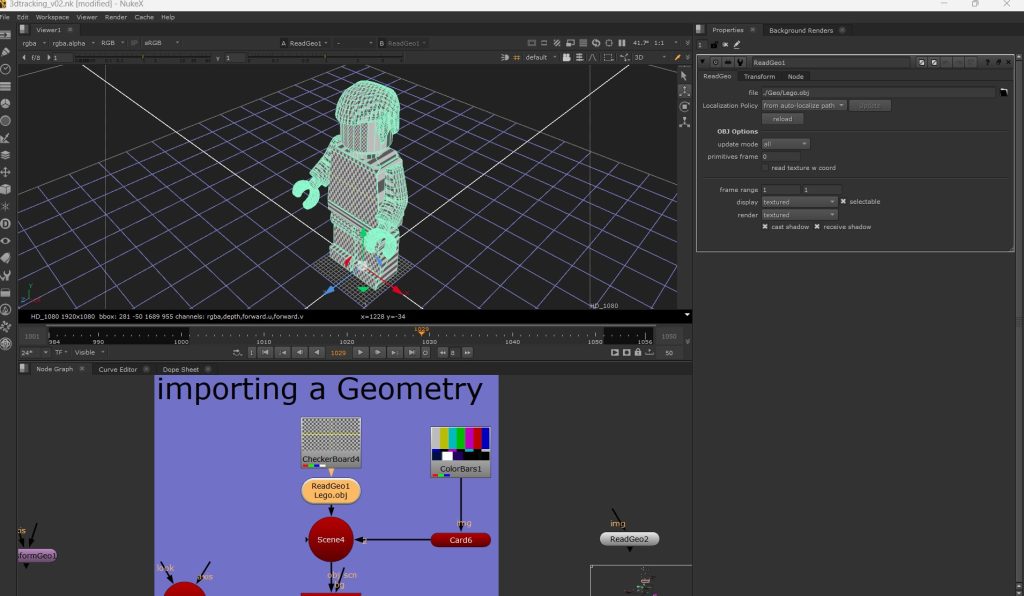This screenshot has height=596, width=1024.
Task: Click the Draw nodes brush icon in left toolbar
Action: click(x=6, y=52)
